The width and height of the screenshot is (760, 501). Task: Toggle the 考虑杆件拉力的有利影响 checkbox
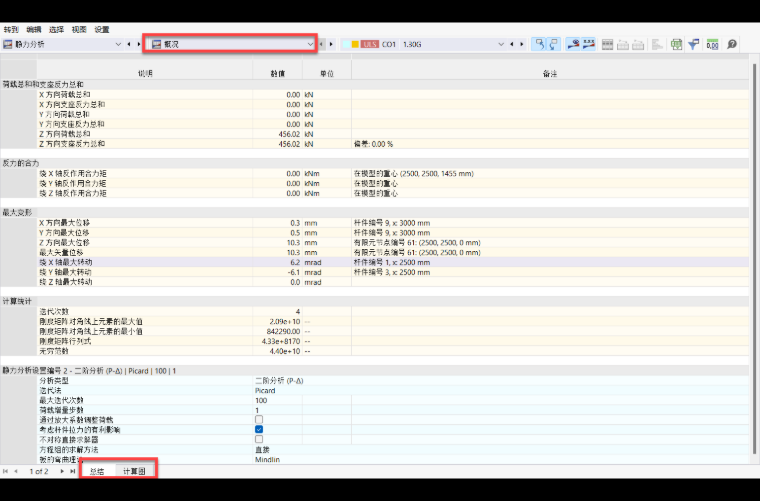259,429
